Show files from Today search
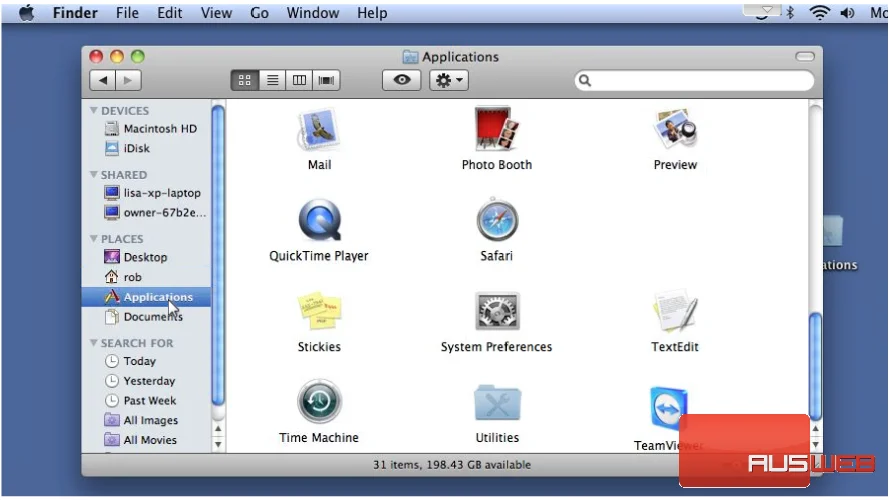 130,361
